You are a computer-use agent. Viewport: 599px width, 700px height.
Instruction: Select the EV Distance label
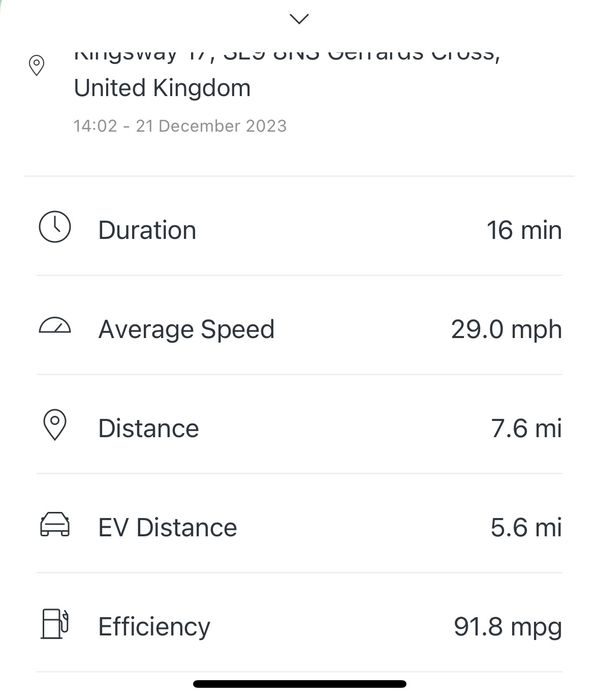coord(168,528)
